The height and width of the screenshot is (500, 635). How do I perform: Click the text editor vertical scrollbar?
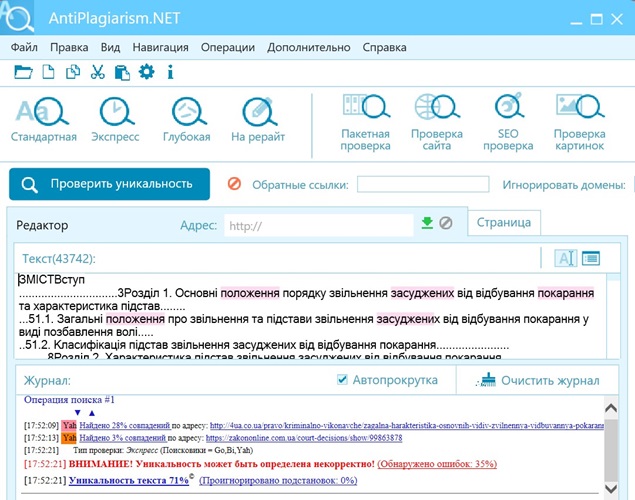click(614, 316)
